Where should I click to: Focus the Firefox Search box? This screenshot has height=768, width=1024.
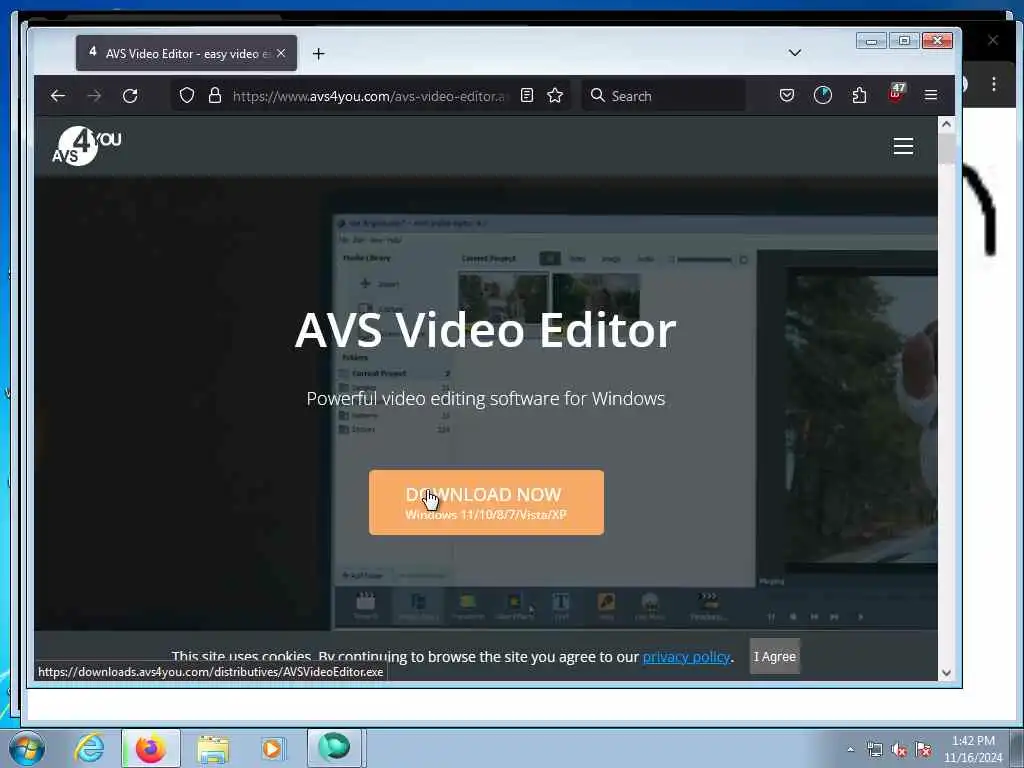coord(663,96)
